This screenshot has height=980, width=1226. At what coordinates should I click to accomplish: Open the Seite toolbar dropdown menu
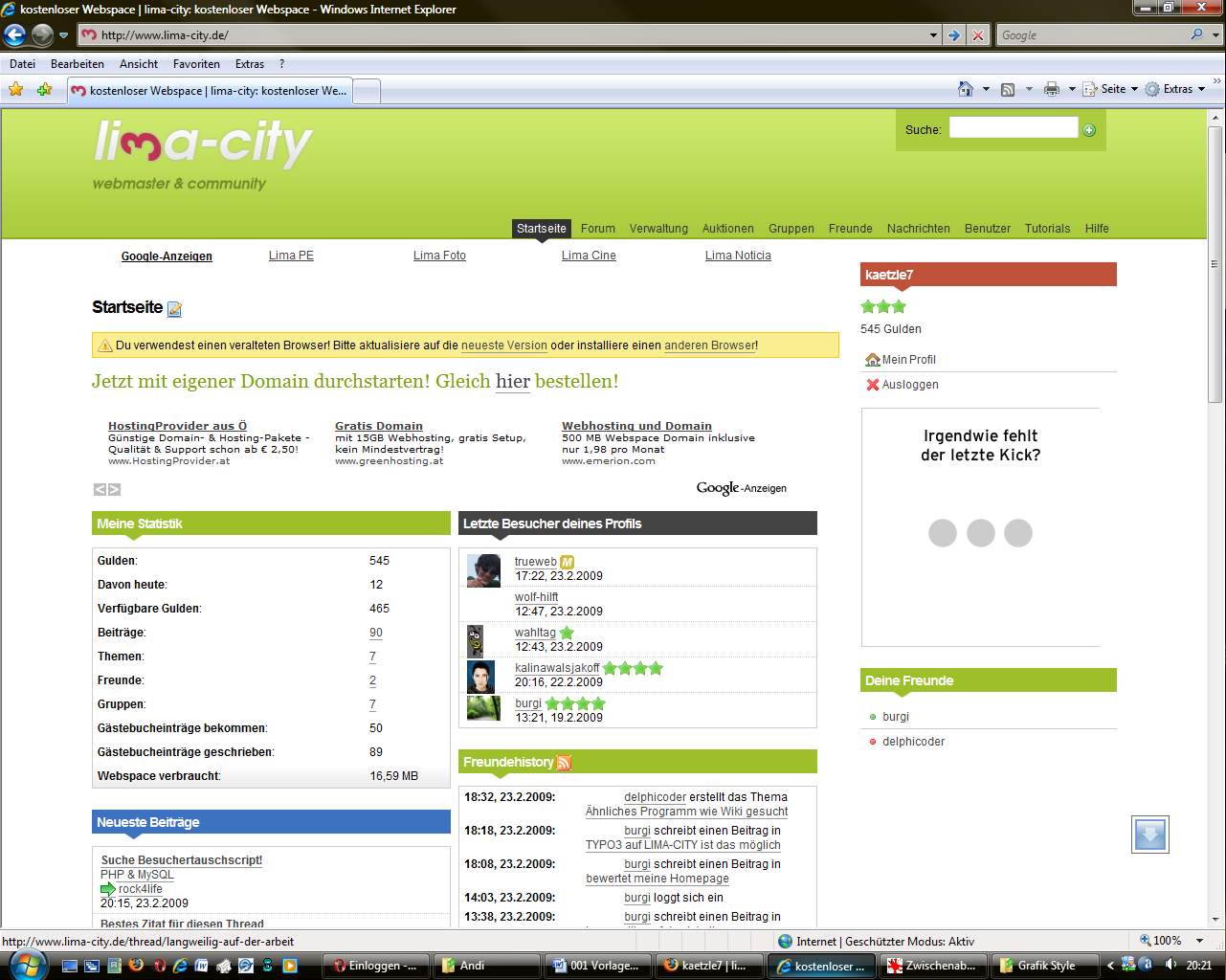pyautogui.click(x=1110, y=89)
